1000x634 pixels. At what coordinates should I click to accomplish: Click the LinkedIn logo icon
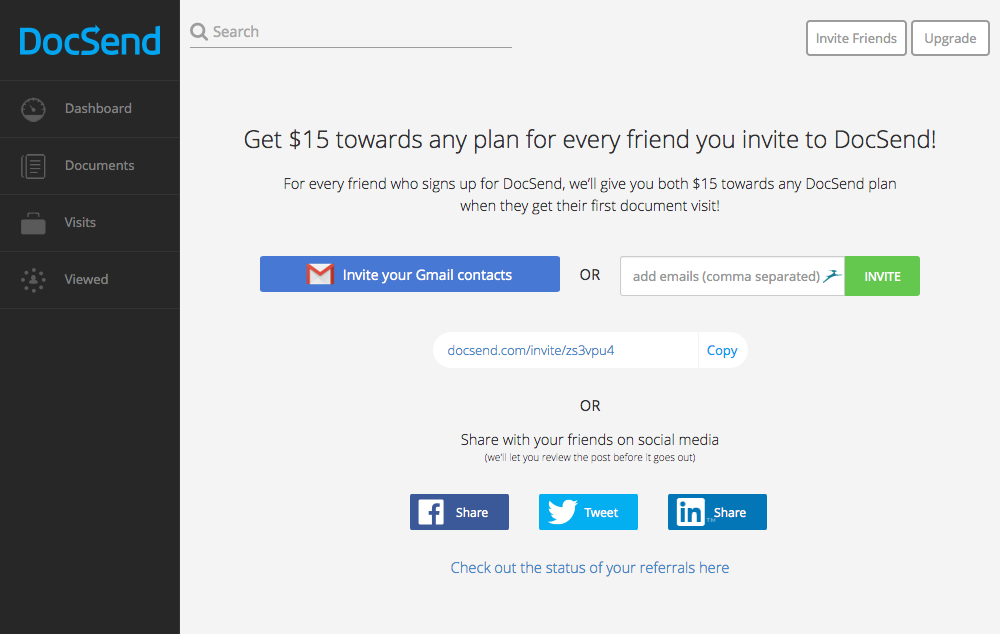[691, 512]
